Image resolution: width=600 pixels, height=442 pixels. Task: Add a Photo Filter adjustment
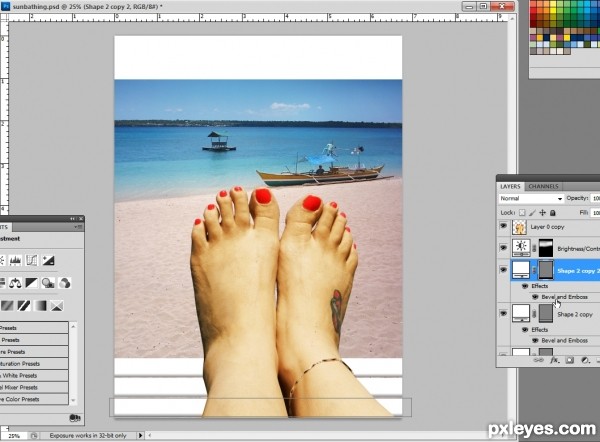point(48,283)
